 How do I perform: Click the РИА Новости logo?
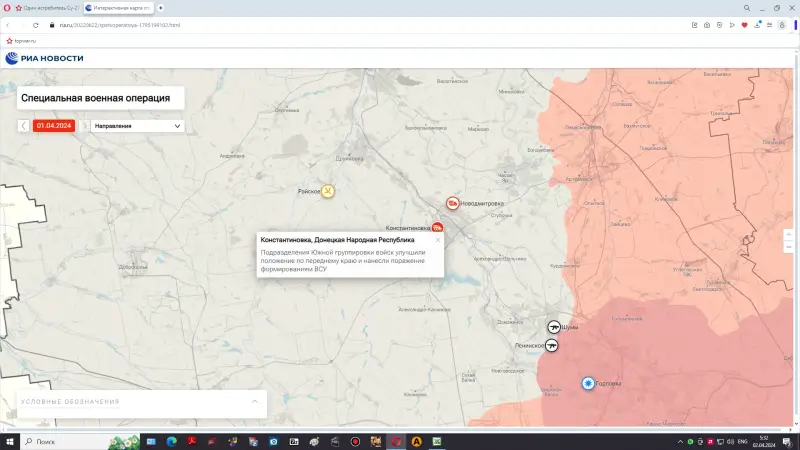(x=45, y=58)
